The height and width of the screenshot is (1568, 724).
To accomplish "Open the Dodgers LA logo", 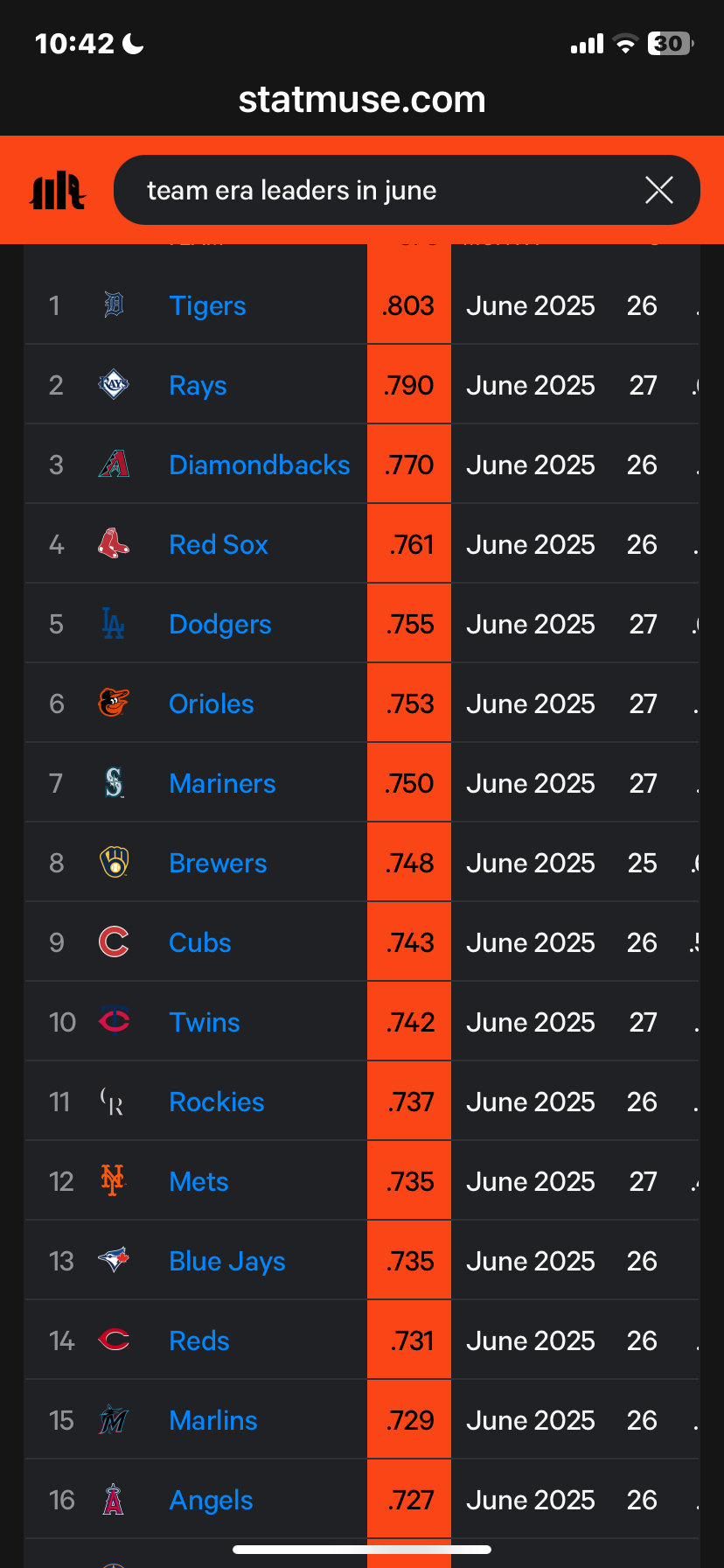I will tap(114, 624).
